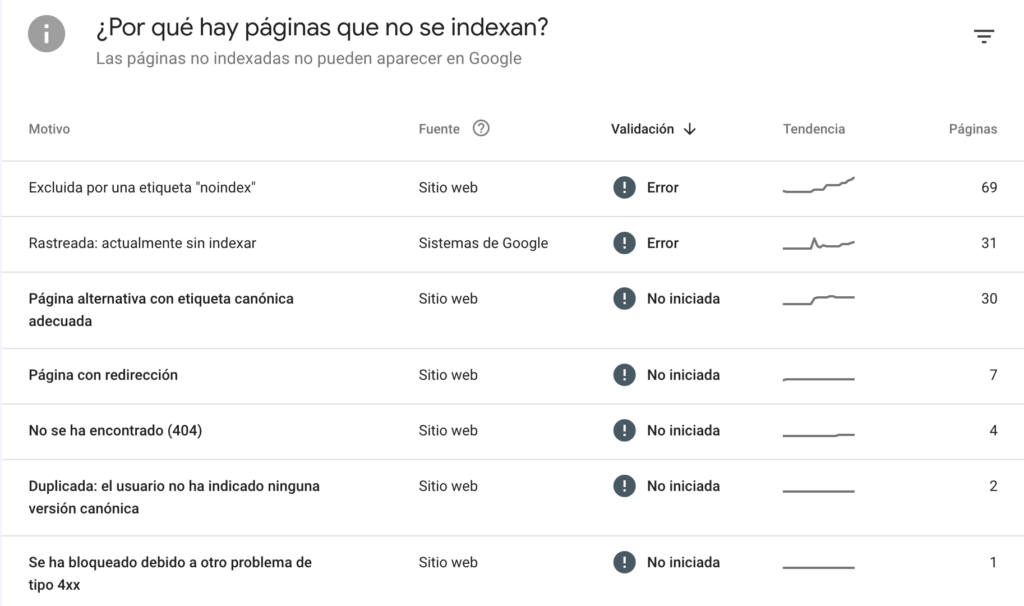Click the Tendencia column header
The image size is (1024, 606).
pyautogui.click(x=814, y=129)
